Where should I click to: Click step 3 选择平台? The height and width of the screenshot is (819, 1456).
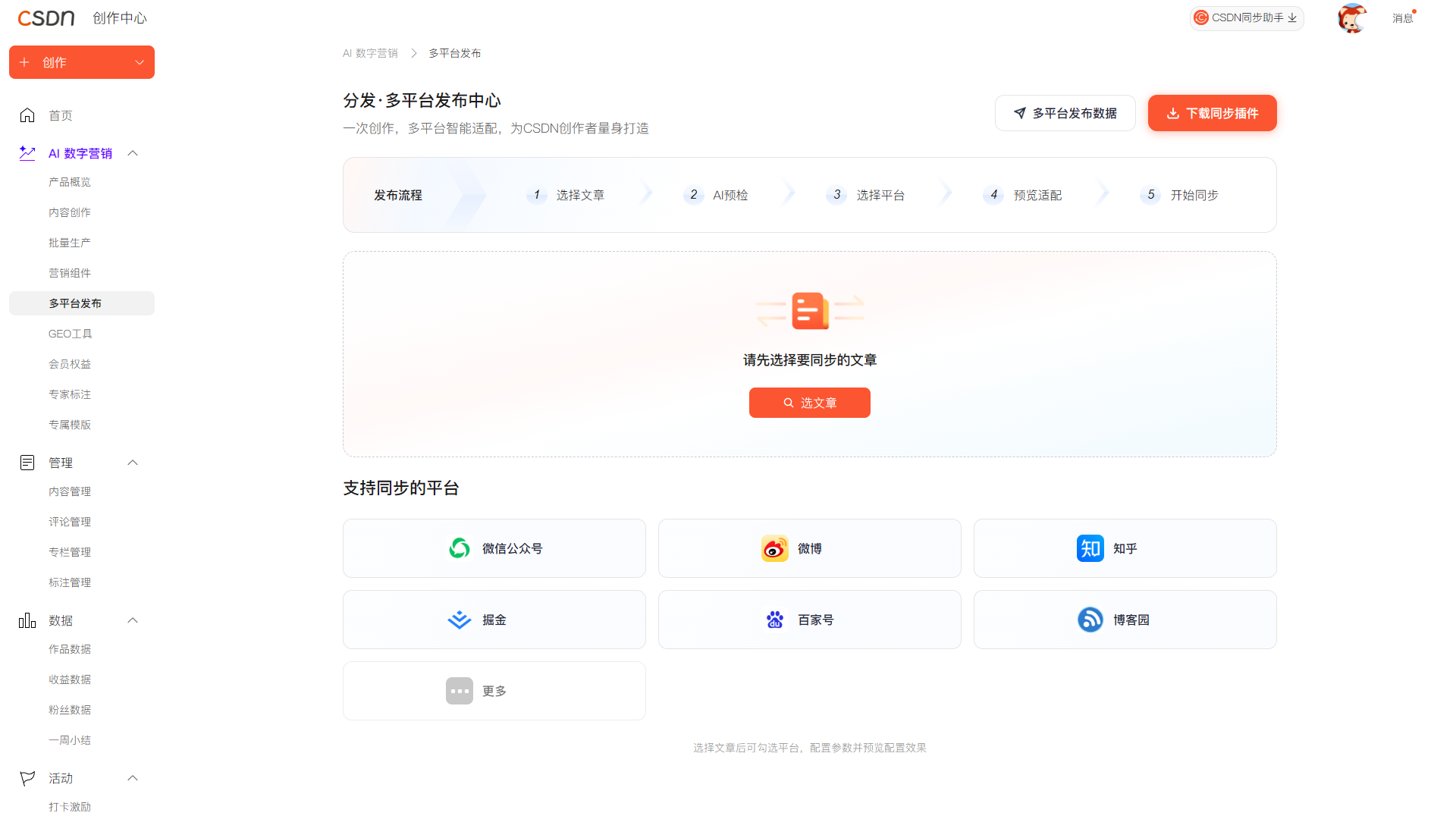tap(866, 195)
